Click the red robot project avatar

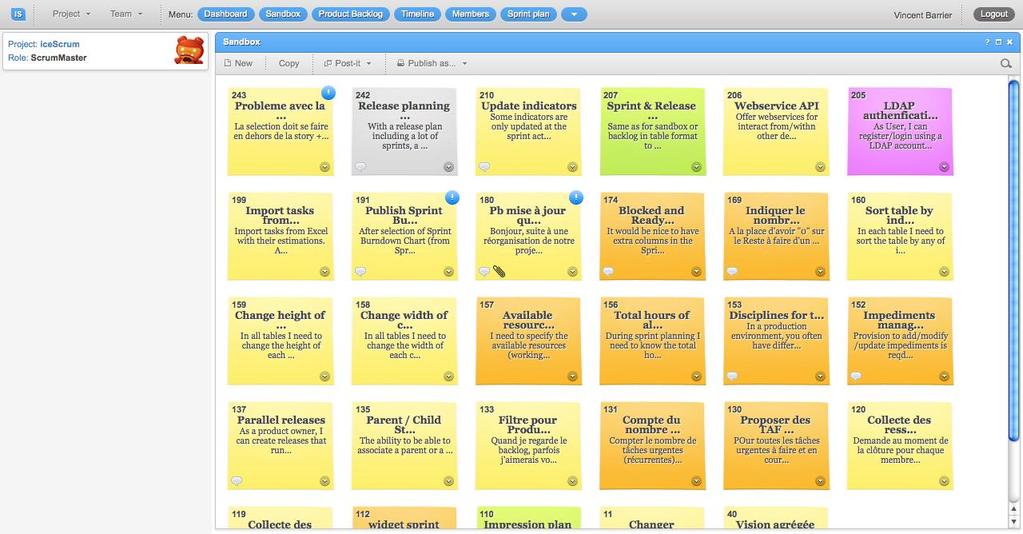click(x=189, y=50)
